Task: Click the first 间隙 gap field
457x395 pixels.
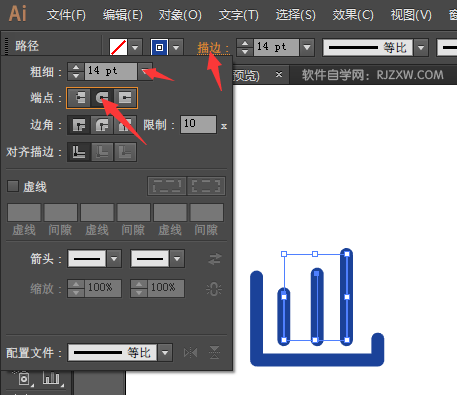Action: coord(61,212)
